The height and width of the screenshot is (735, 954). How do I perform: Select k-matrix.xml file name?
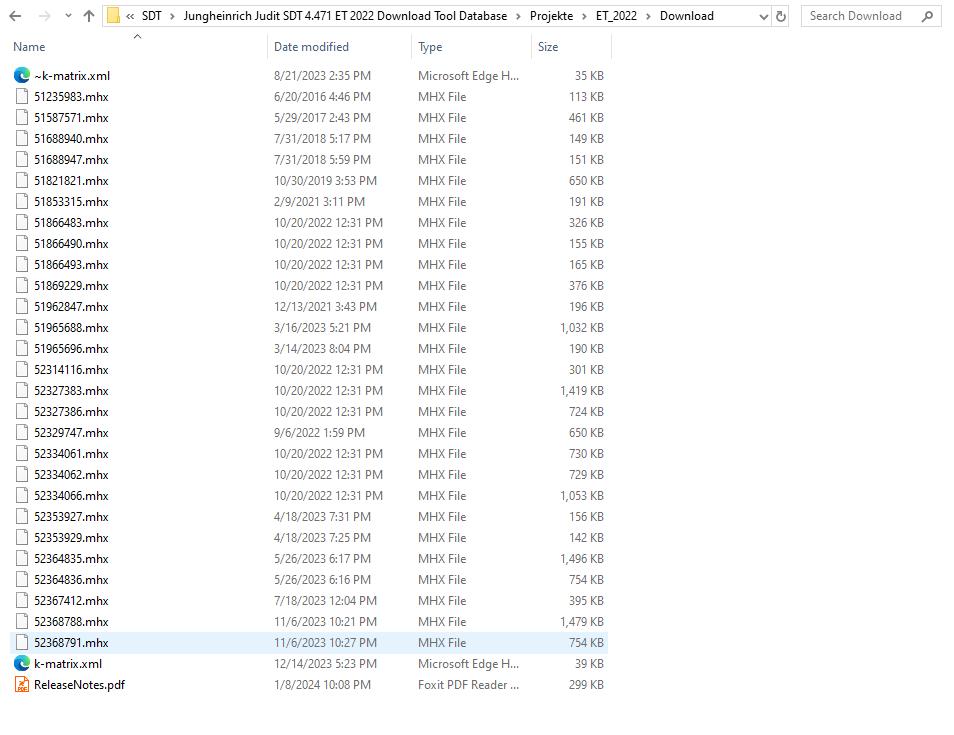coord(68,664)
